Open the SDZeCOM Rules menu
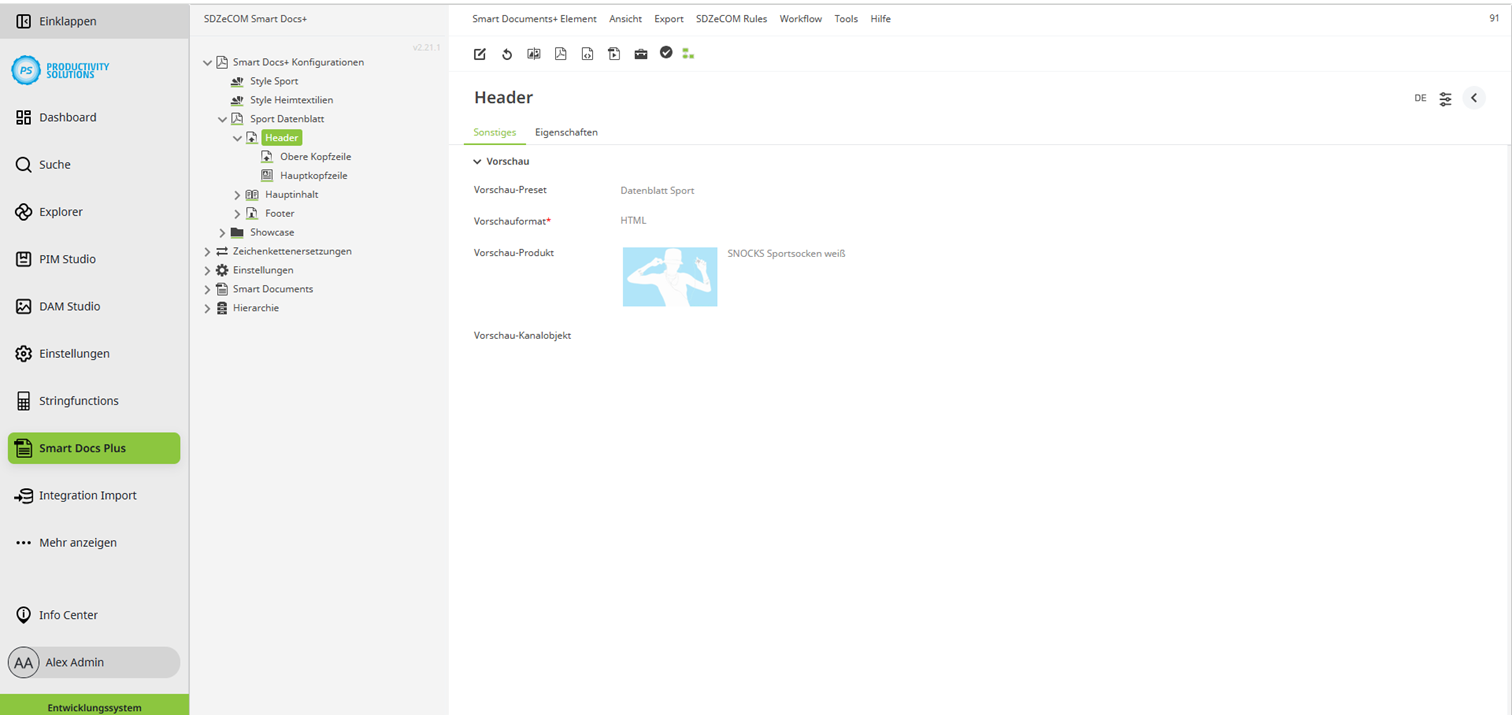 732,19
